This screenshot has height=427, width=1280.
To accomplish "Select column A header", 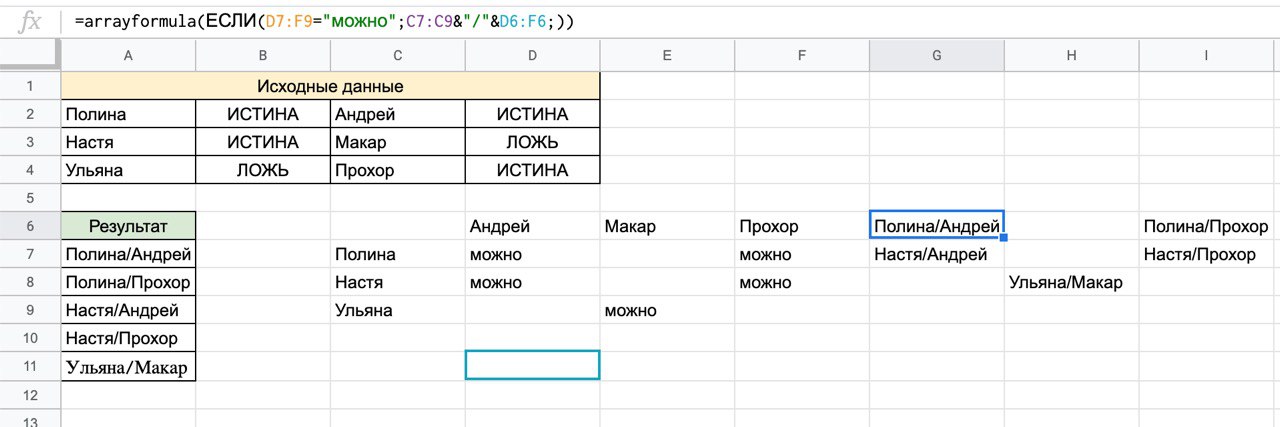I will 128,56.
